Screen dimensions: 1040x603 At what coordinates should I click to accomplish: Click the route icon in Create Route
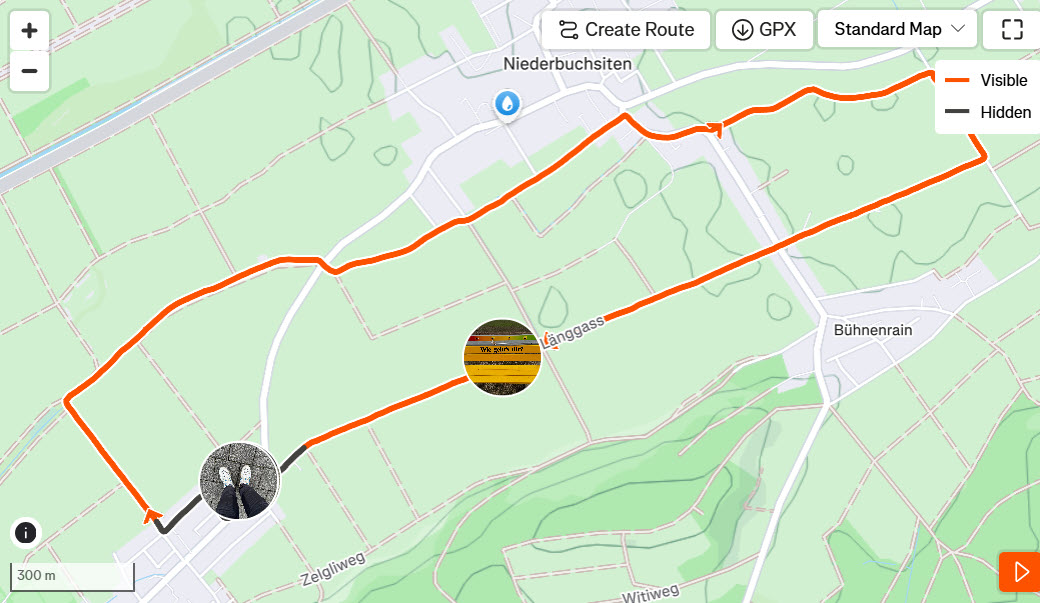[568, 30]
